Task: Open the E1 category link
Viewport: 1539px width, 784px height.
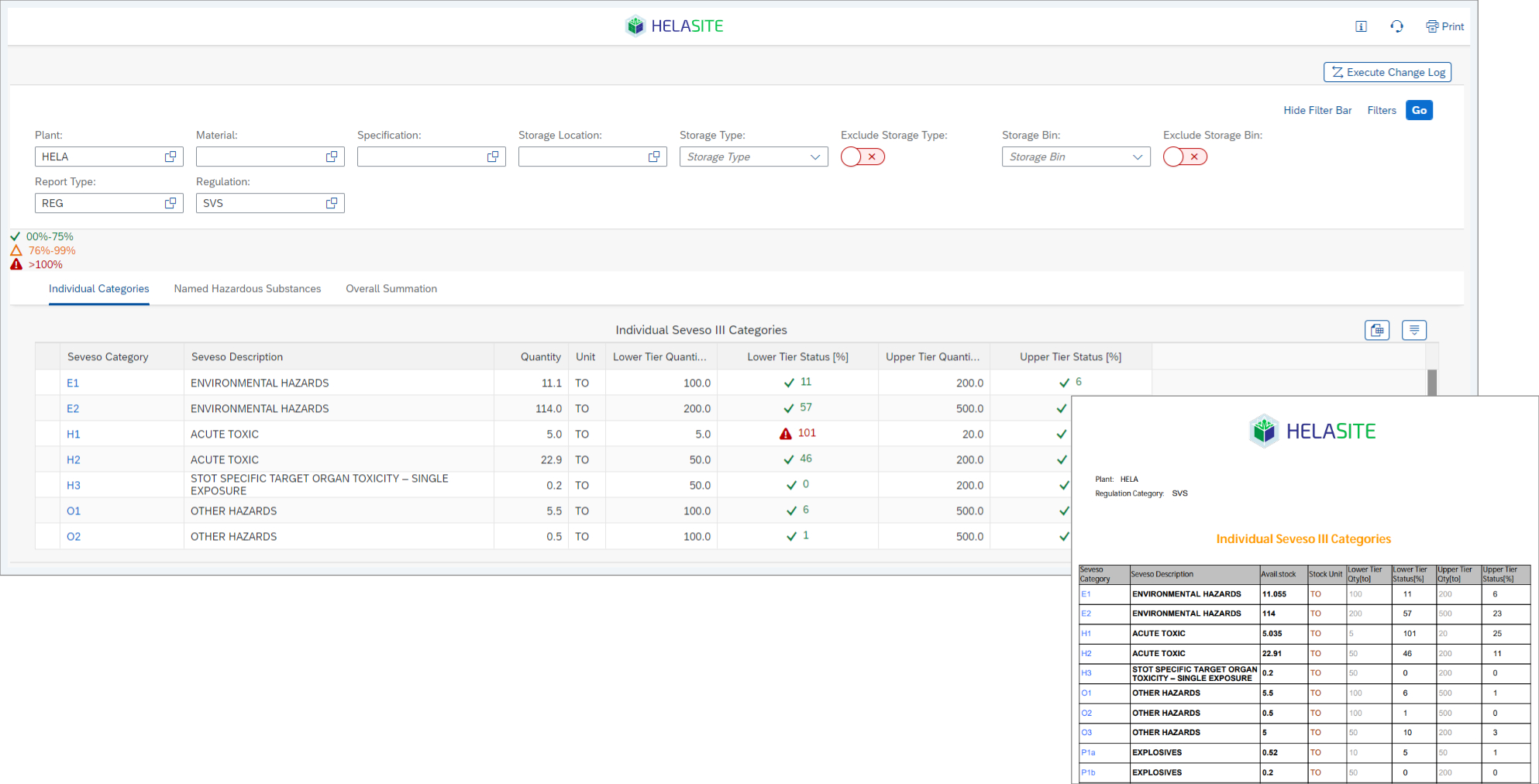Action: coord(73,383)
